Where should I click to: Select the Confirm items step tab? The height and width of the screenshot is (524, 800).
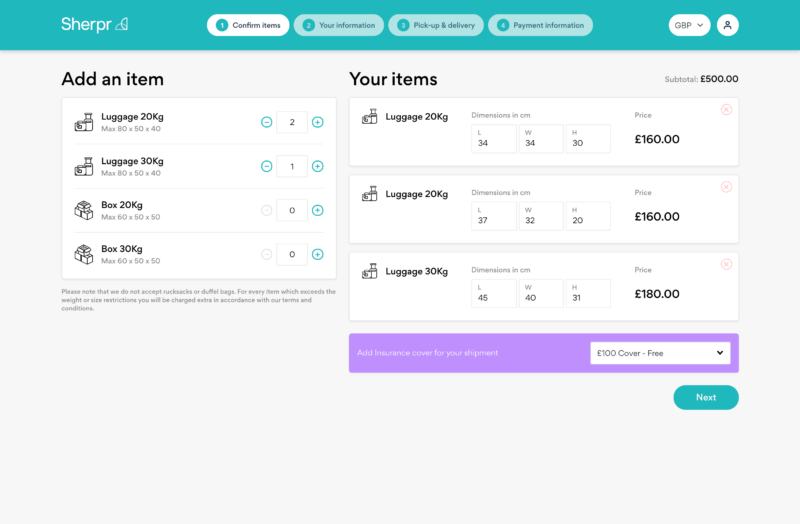click(x=247, y=25)
